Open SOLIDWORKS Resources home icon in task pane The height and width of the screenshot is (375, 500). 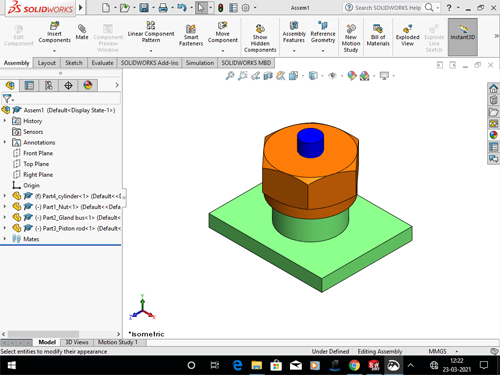493,88
